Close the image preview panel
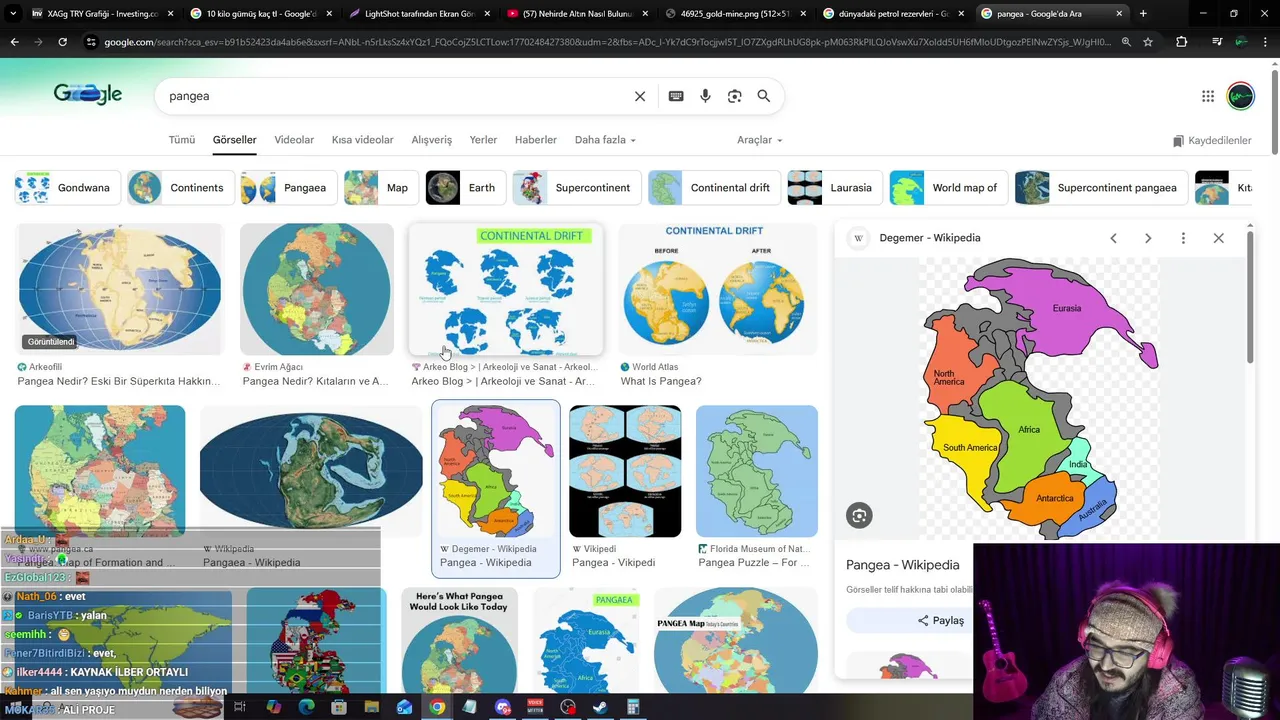The width and height of the screenshot is (1280, 720). click(x=1218, y=238)
